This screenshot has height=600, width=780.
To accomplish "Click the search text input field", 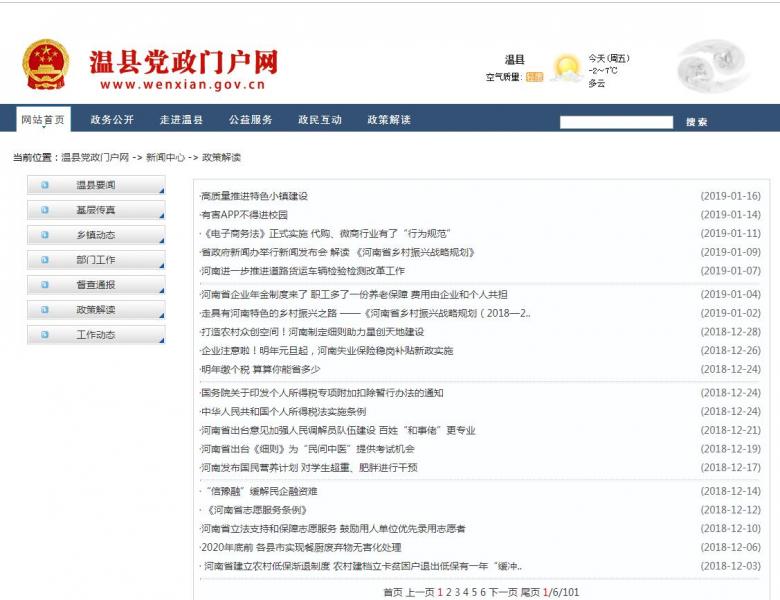I will (x=616, y=122).
